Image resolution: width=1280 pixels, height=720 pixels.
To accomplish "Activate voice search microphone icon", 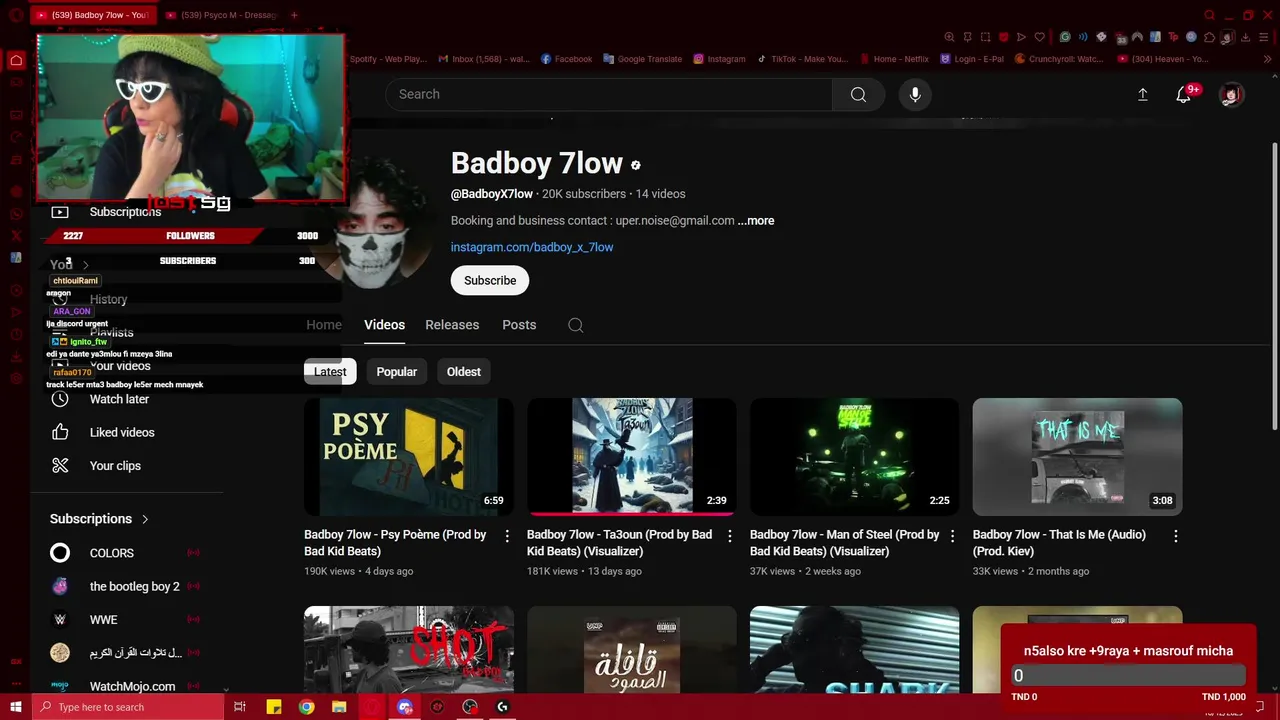I will coord(915,94).
